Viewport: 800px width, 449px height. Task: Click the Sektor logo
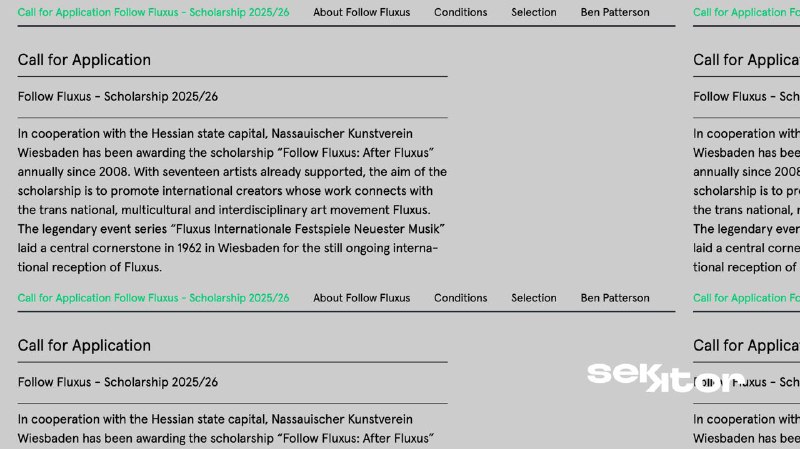pyautogui.click(x=665, y=377)
